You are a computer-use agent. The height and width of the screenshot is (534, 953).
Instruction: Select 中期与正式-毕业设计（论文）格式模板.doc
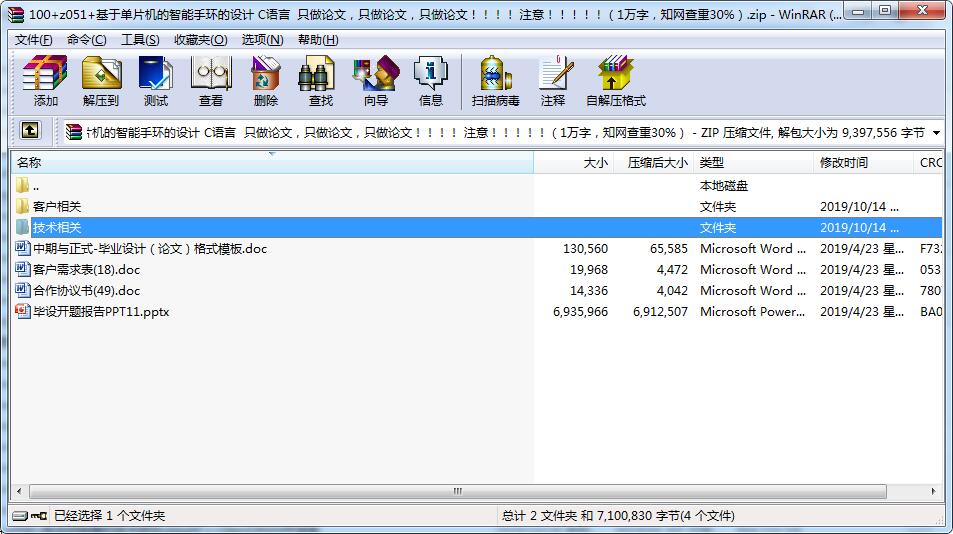point(150,248)
